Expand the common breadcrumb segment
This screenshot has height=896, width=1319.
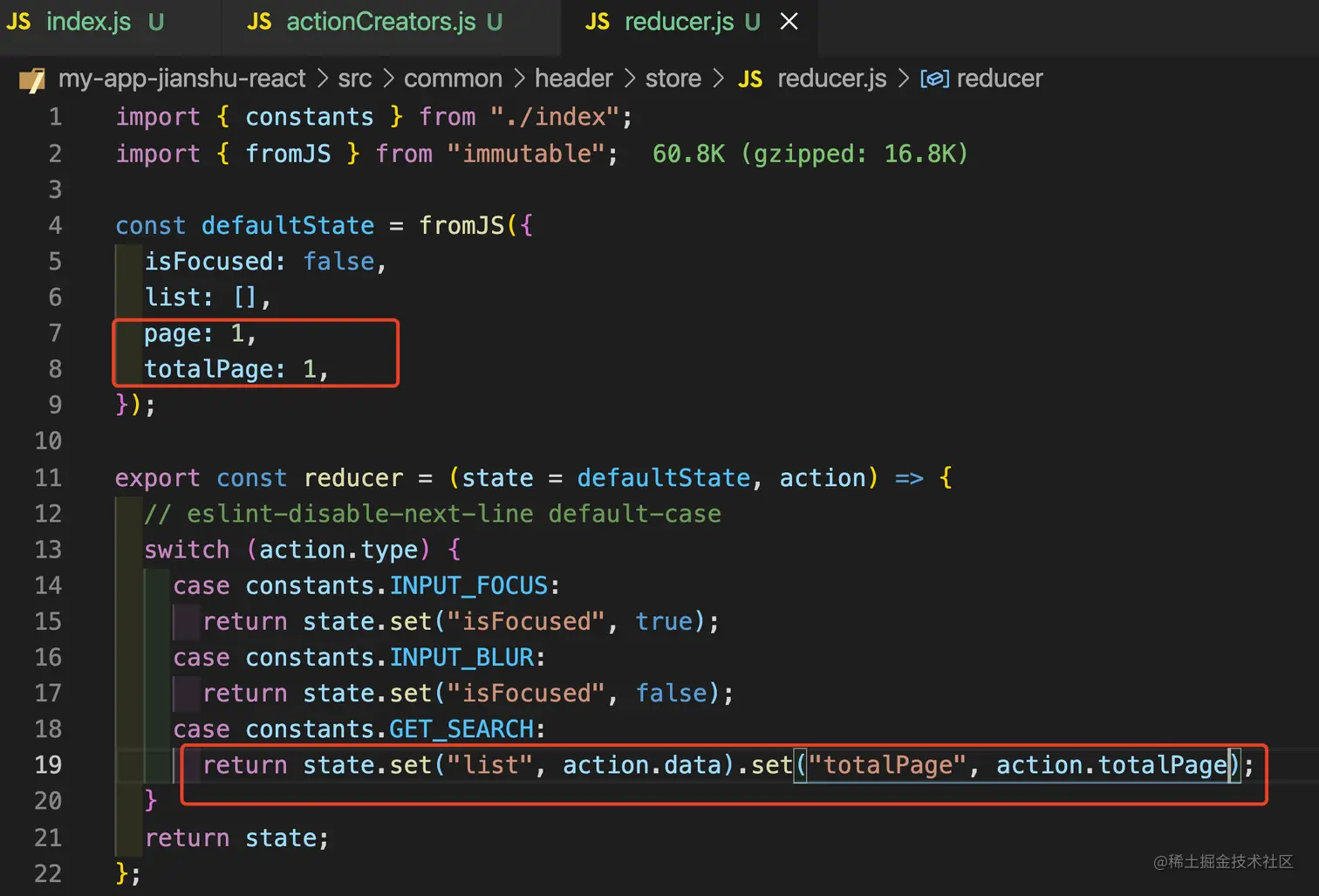[454, 79]
